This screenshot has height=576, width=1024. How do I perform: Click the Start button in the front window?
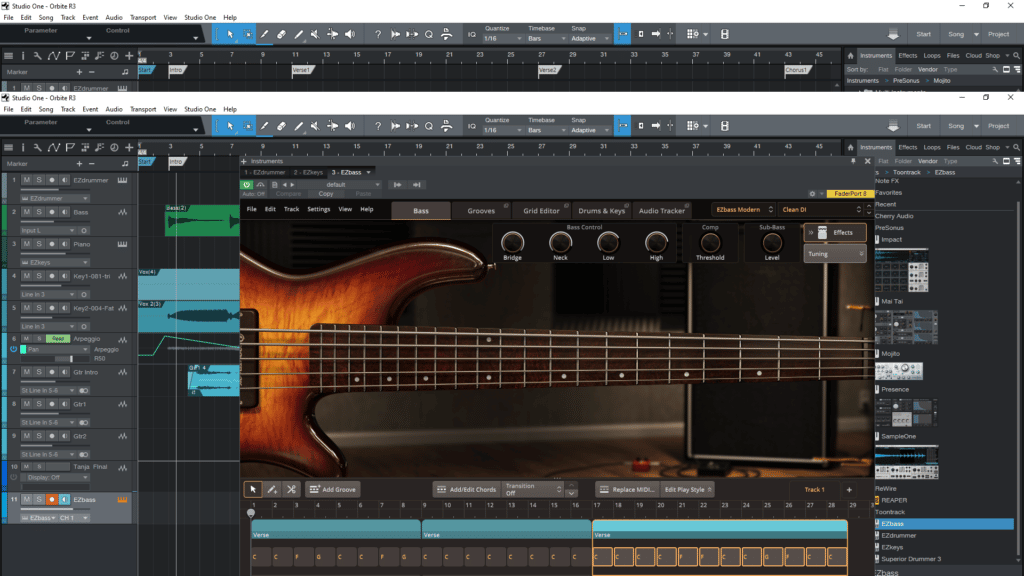coord(923,126)
